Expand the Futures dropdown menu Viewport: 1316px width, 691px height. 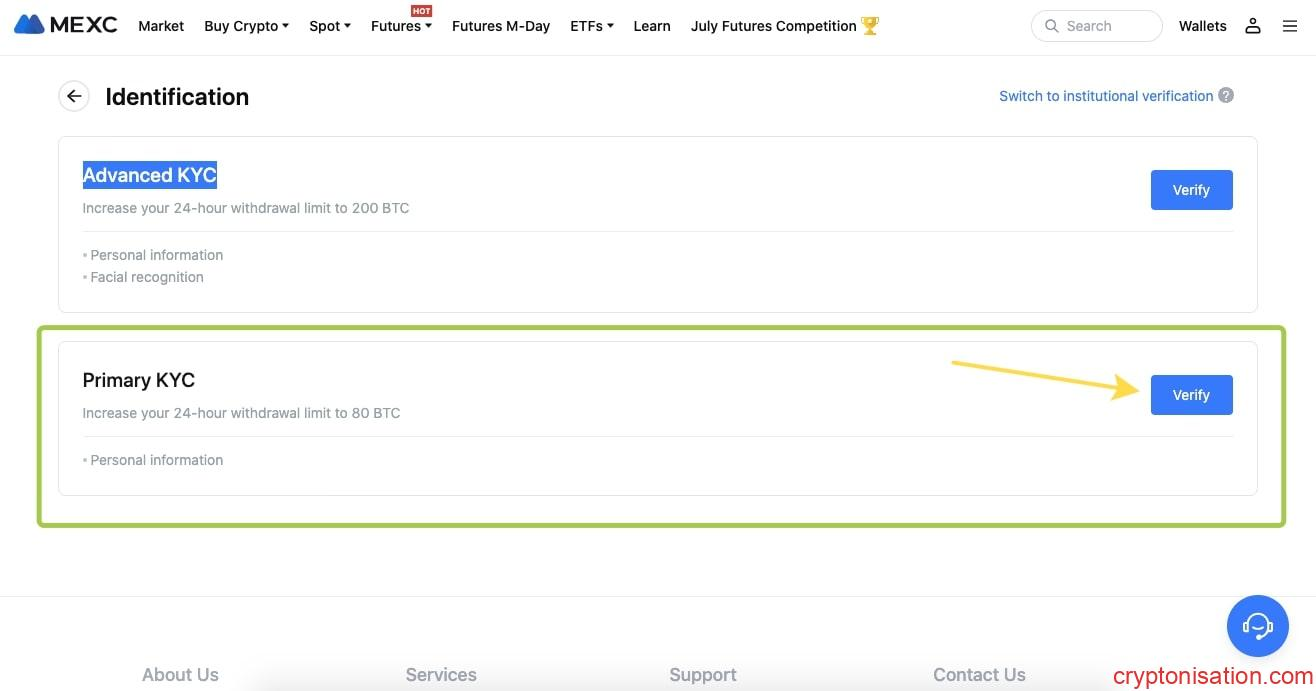click(x=400, y=26)
